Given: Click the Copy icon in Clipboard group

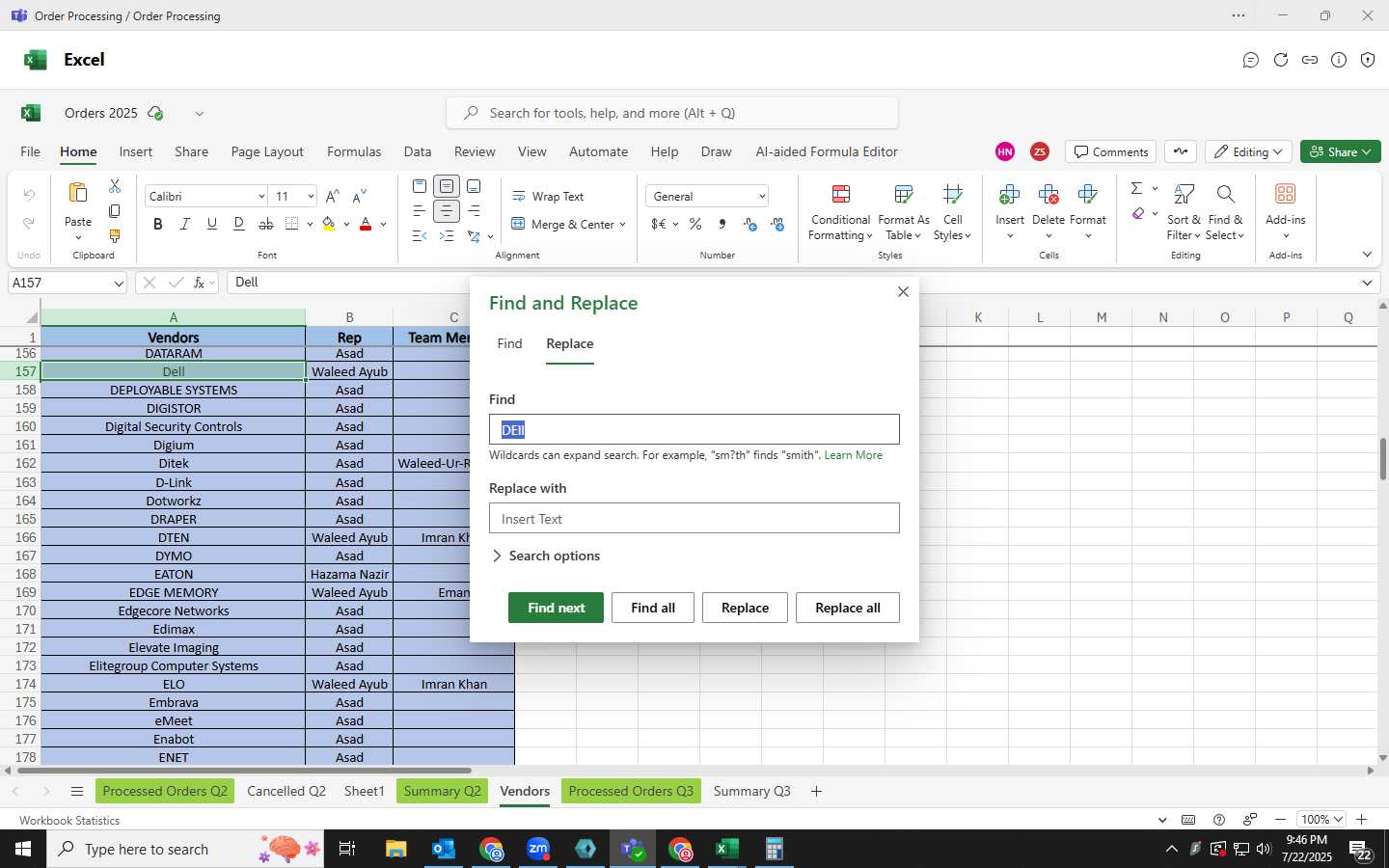Looking at the screenshot, I should point(115,211).
